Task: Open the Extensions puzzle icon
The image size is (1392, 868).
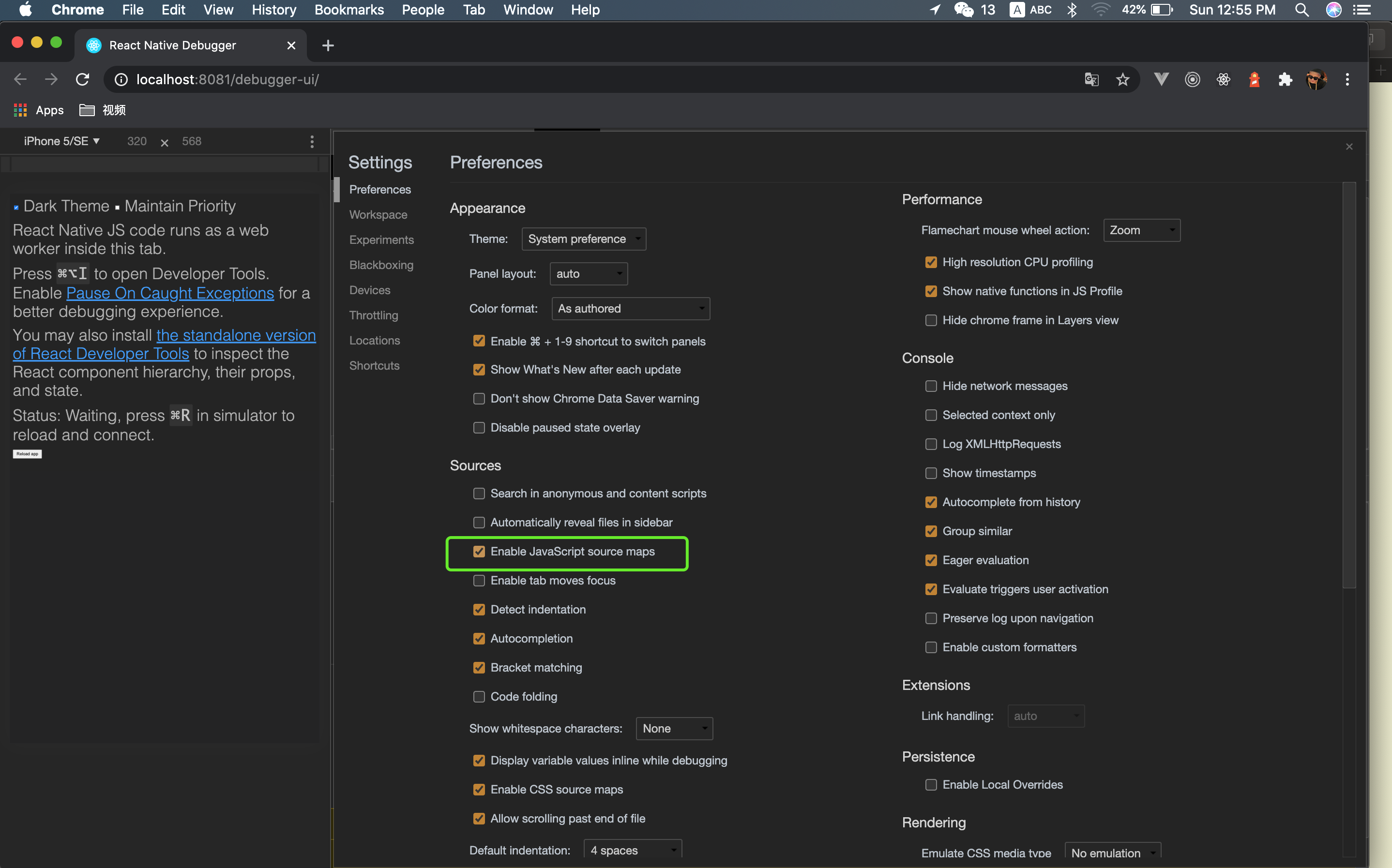Action: 1285,79
